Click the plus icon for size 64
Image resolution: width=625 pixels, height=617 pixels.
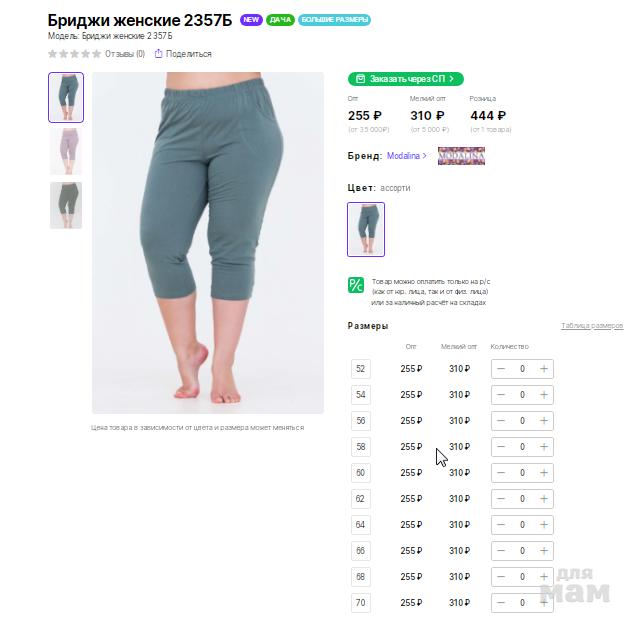tap(544, 525)
